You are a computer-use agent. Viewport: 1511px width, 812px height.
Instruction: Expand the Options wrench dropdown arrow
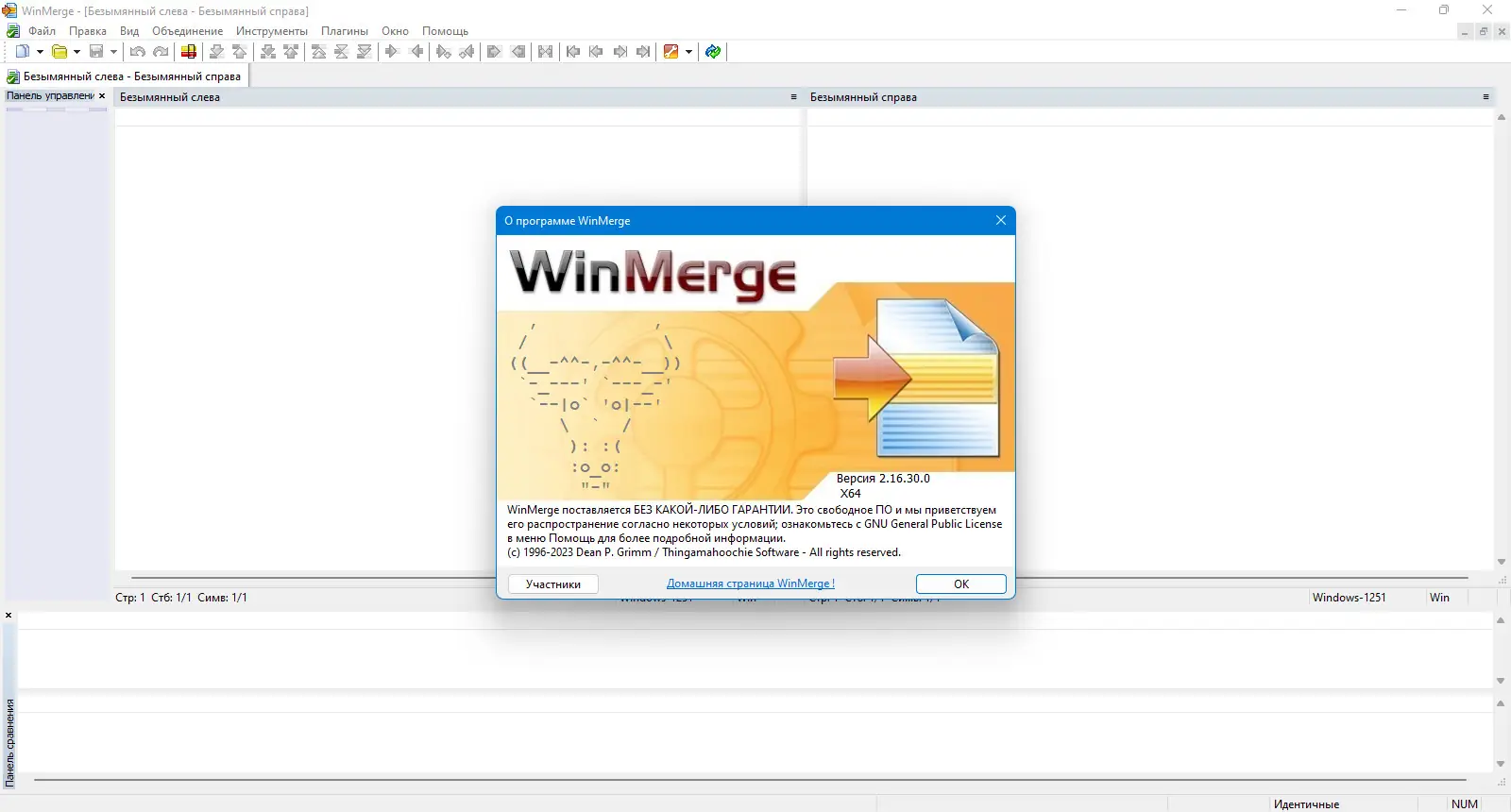[x=688, y=52]
